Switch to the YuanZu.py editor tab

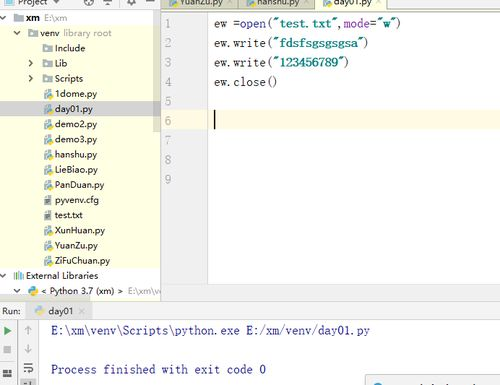[x=201, y=3]
